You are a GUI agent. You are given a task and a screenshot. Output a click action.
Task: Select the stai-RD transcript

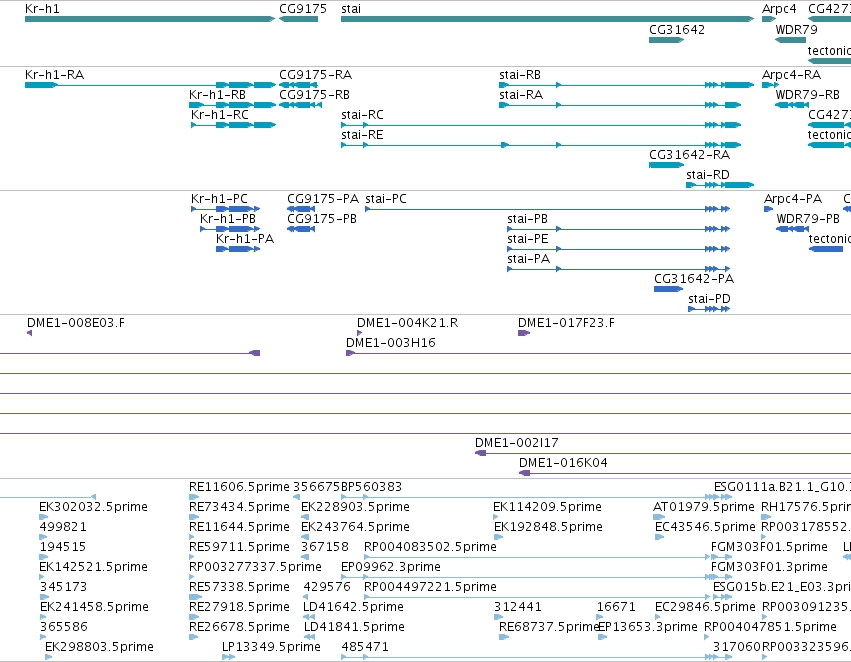pyautogui.click(x=720, y=185)
